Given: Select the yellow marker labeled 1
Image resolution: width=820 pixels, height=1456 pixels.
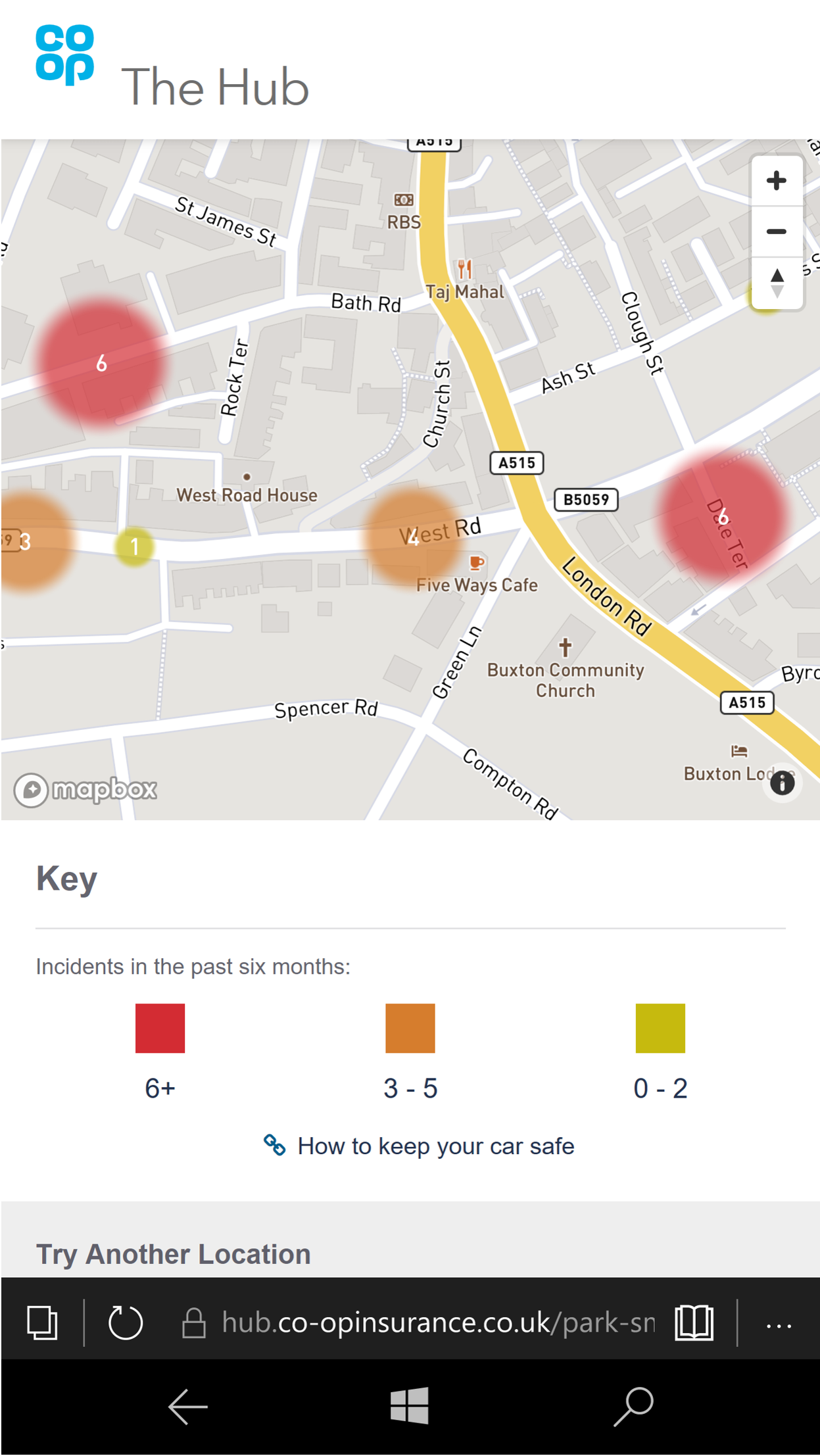Looking at the screenshot, I should (x=135, y=546).
